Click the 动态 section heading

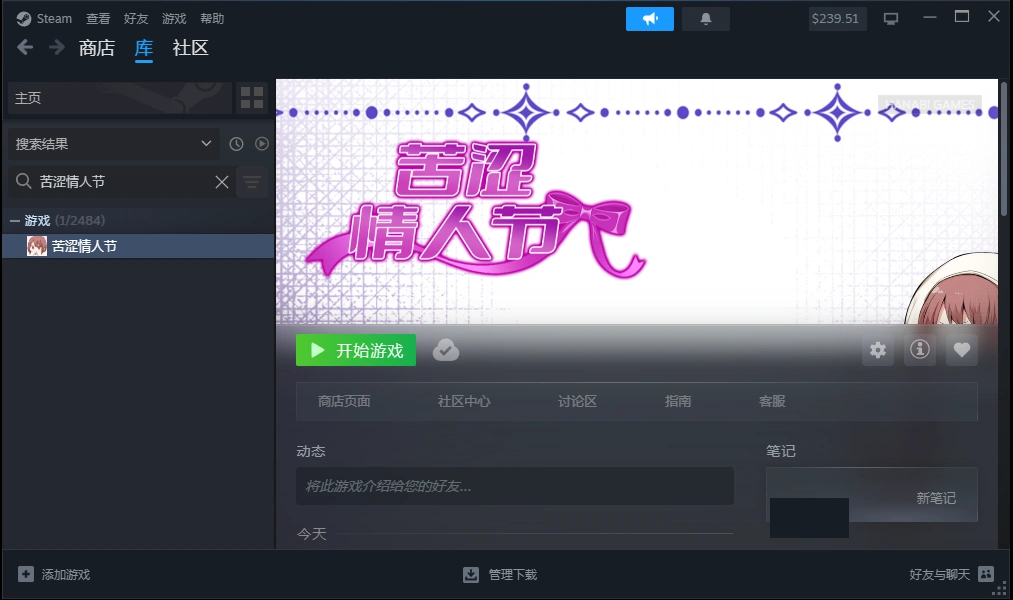(x=311, y=451)
